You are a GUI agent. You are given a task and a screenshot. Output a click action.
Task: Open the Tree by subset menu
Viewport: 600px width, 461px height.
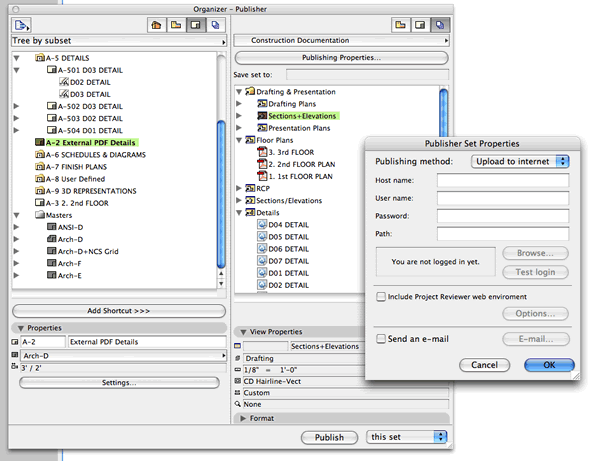117,41
